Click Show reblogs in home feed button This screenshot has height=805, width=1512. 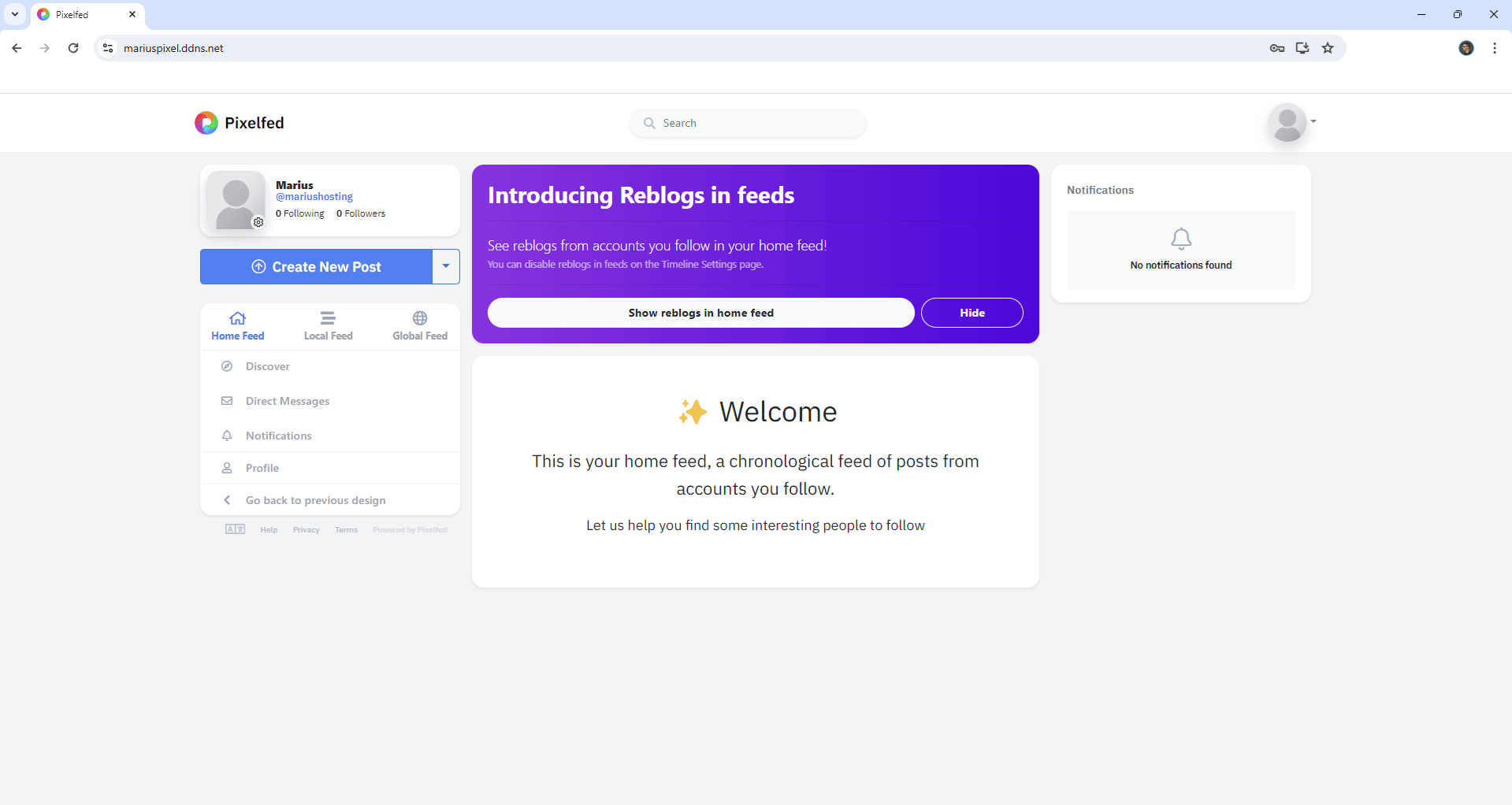701,313
